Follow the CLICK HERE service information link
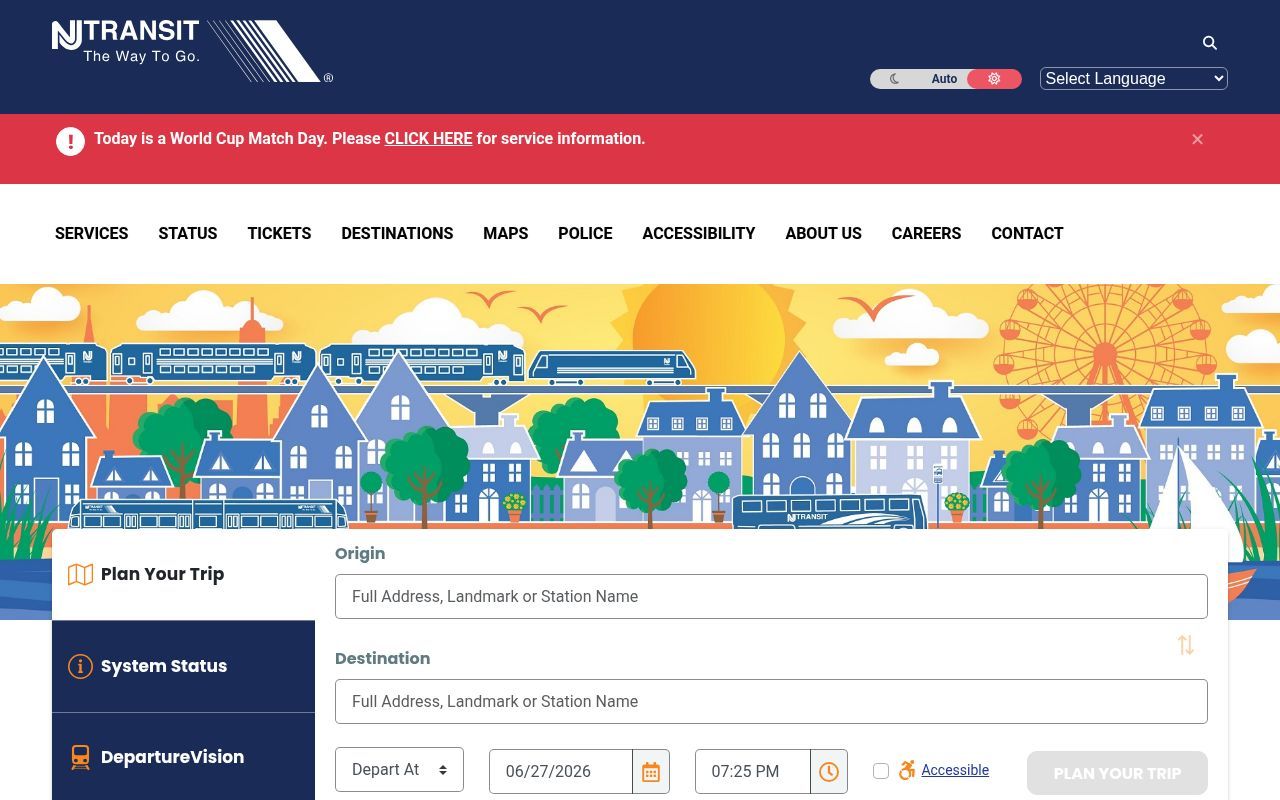This screenshot has width=1280, height=800. pyautogui.click(x=428, y=139)
